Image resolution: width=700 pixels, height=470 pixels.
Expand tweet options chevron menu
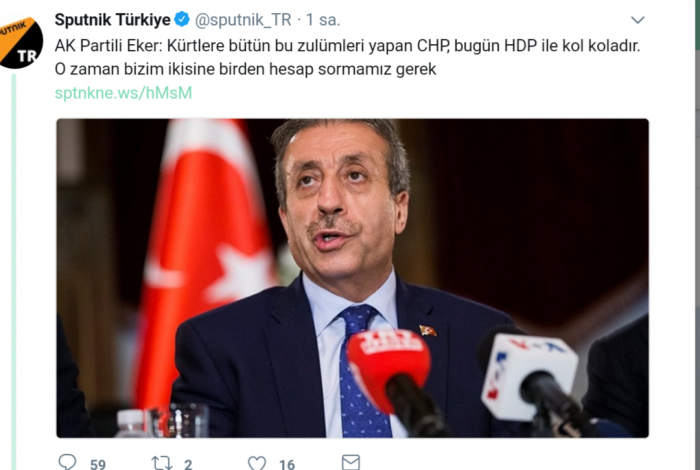tap(638, 20)
